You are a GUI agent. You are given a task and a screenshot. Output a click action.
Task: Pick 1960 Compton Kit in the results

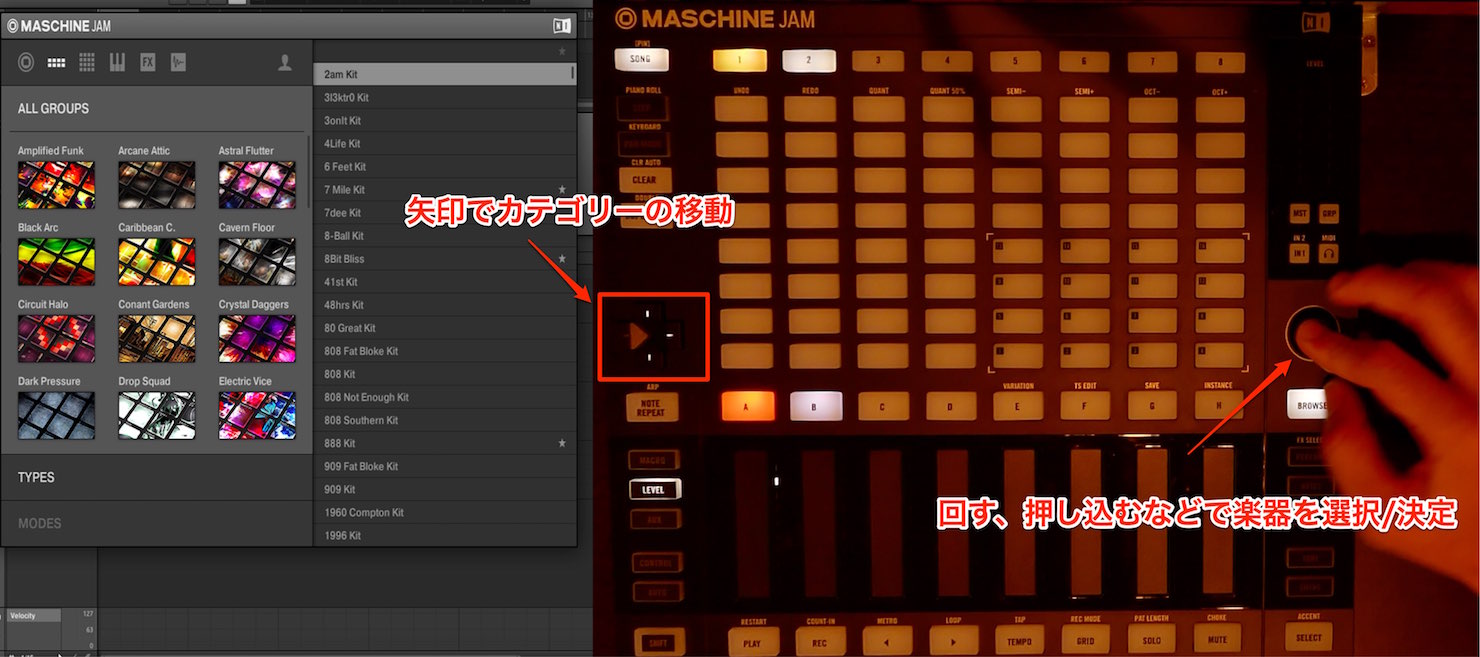pos(444,512)
